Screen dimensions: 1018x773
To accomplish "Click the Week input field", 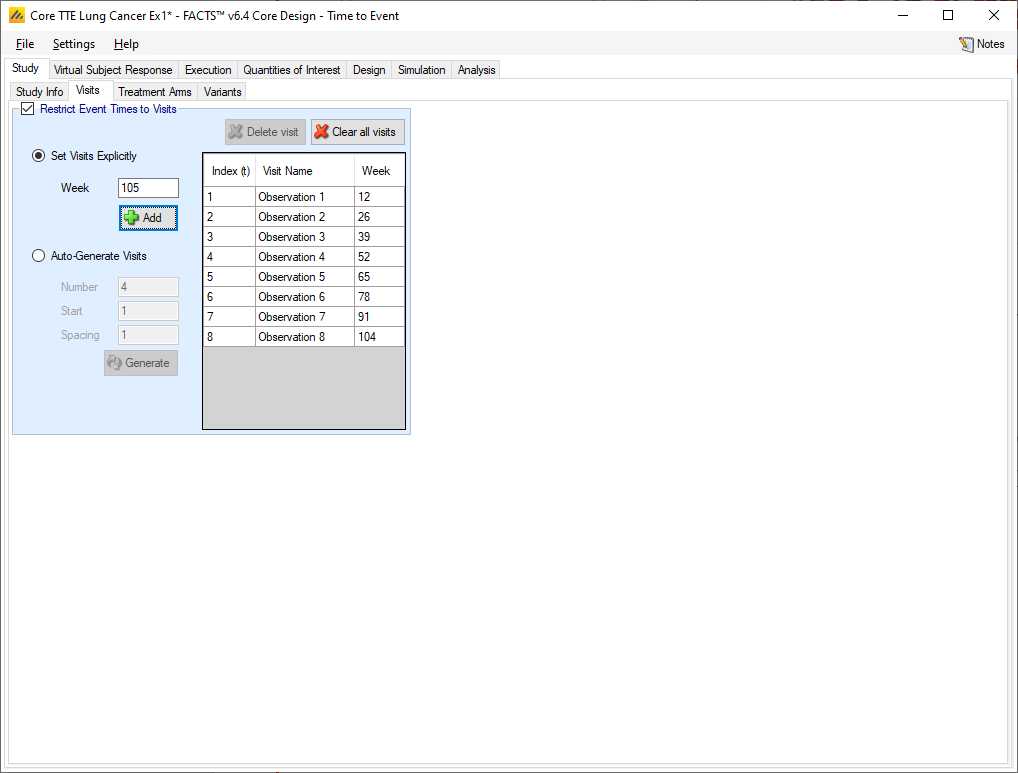I will [x=148, y=188].
